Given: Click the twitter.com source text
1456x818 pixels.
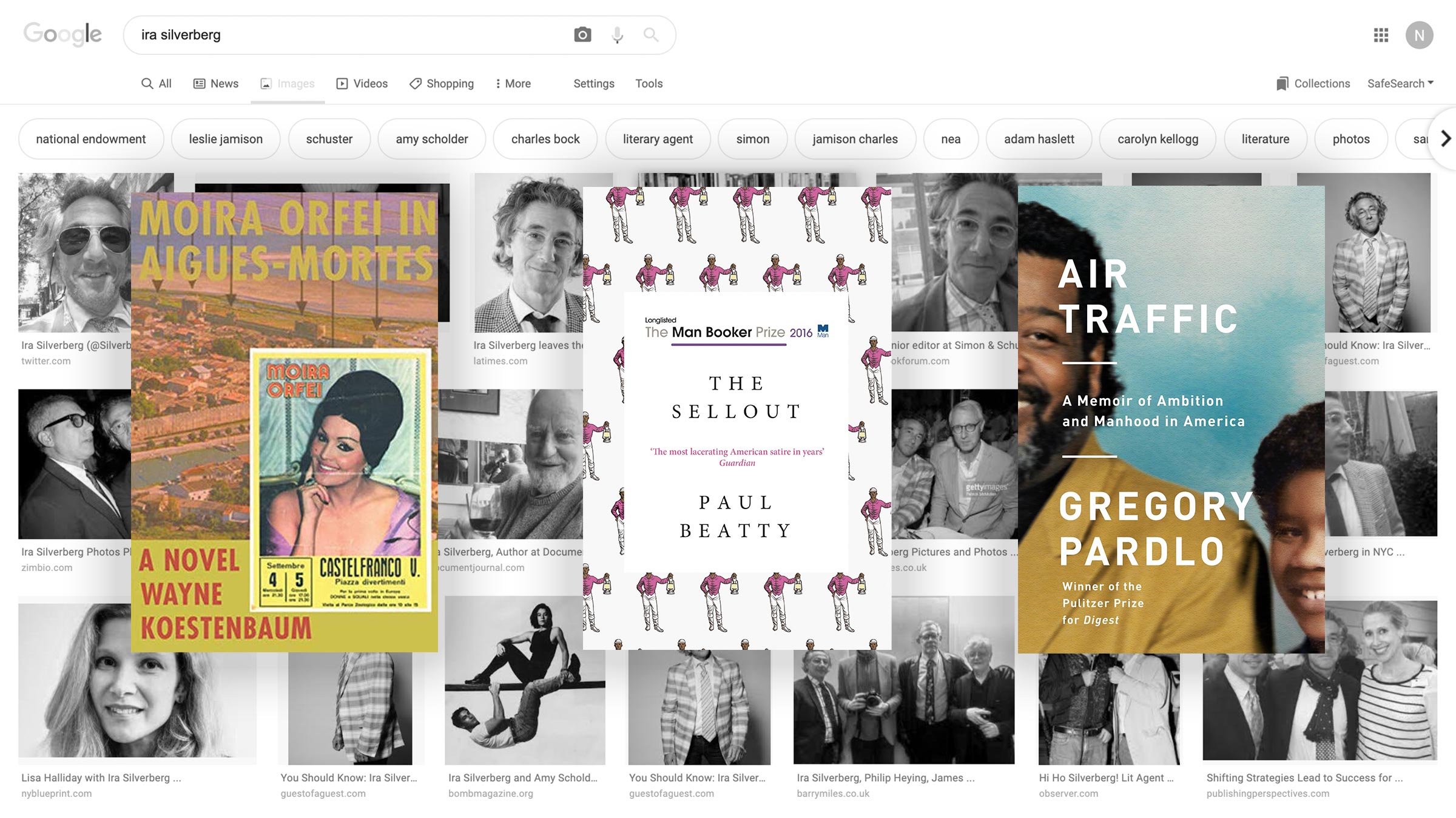Looking at the screenshot, I should (46, 360).
